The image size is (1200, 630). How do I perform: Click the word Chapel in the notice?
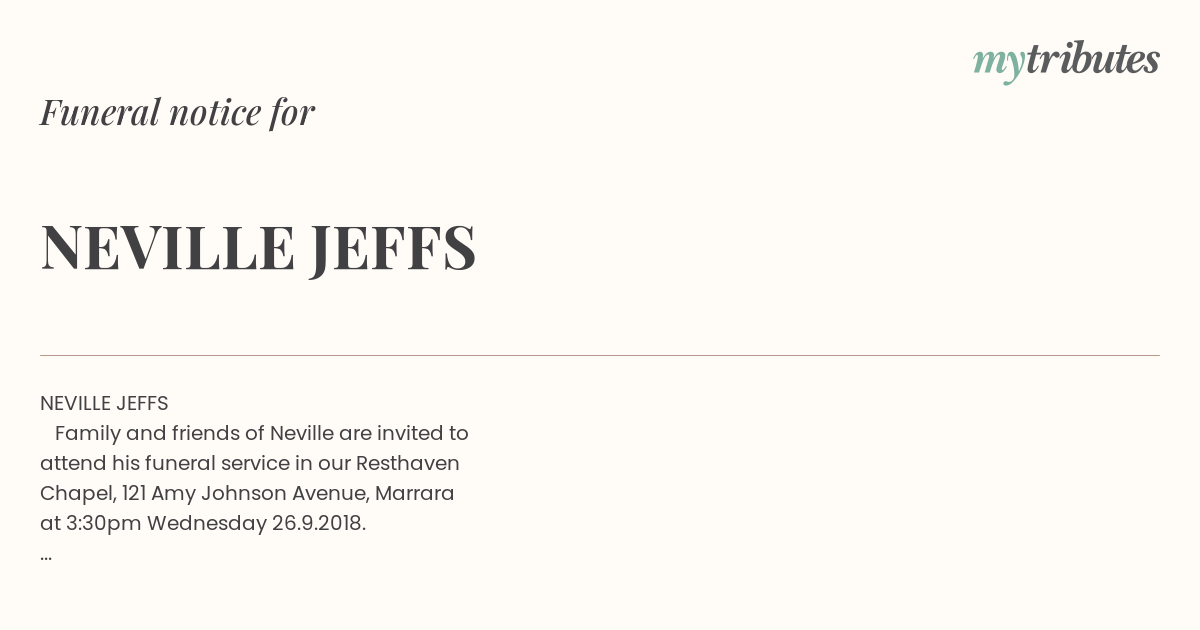click(x=77, y=494)
